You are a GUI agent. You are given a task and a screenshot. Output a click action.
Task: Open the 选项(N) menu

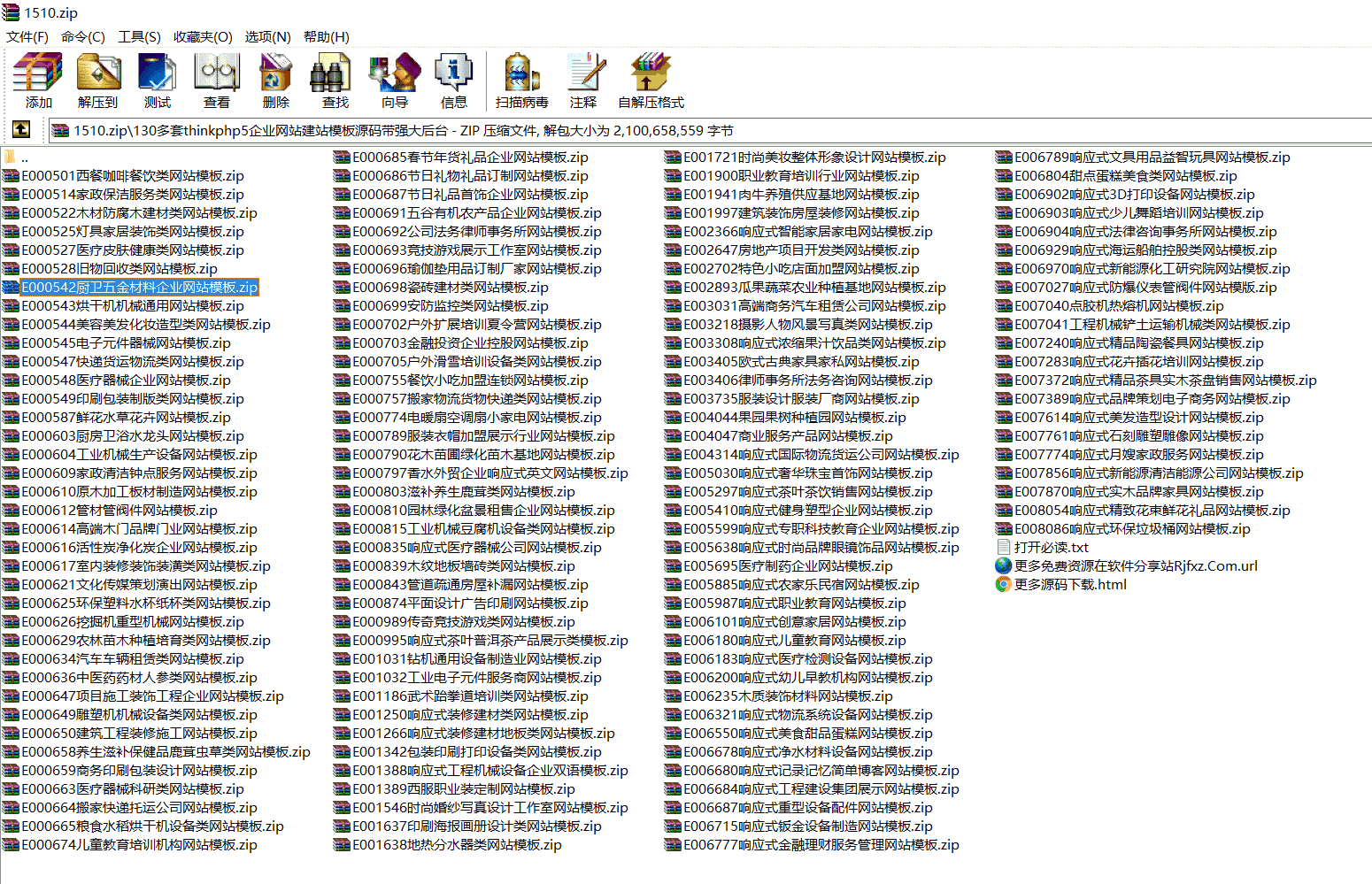(x=267, y=37)
